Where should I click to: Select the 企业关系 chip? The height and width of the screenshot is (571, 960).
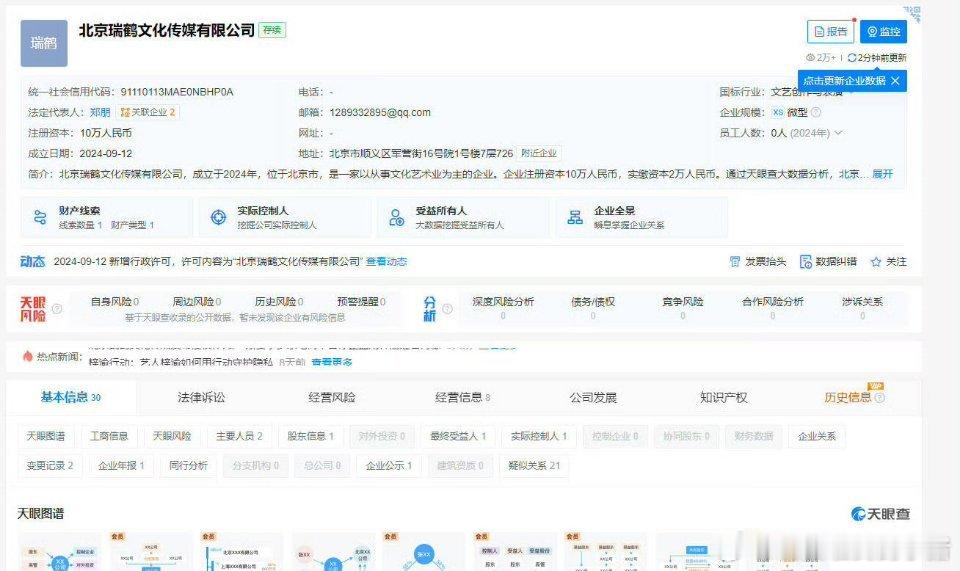click(x=817, y=436)
